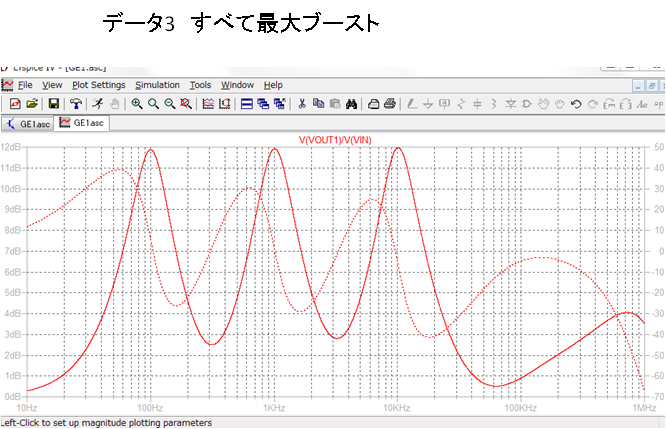Image resolution: width=666 pixels, height=429 pixels.
Task: Run simulation with the running man icon
Action: click(98, 104)
